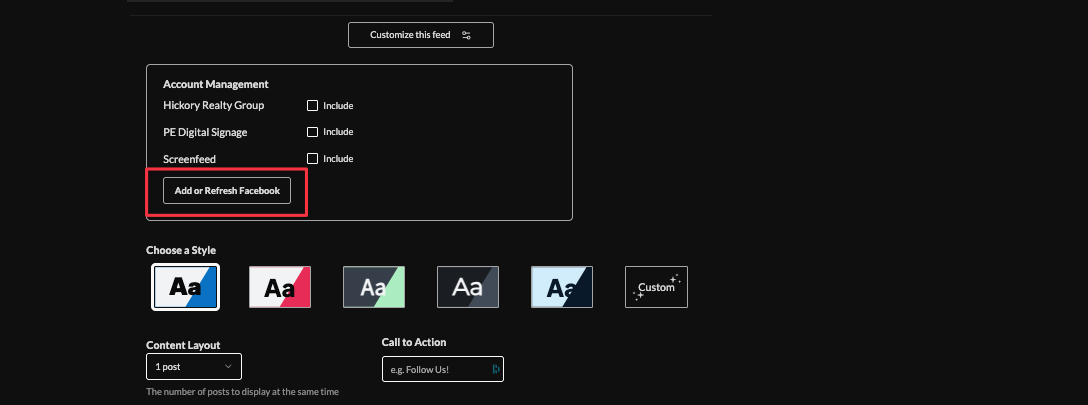The height and width of the screenshot is (405, 1088).
Task: Click the blue icon inside Call to Action field
Action: coord(495,369)
